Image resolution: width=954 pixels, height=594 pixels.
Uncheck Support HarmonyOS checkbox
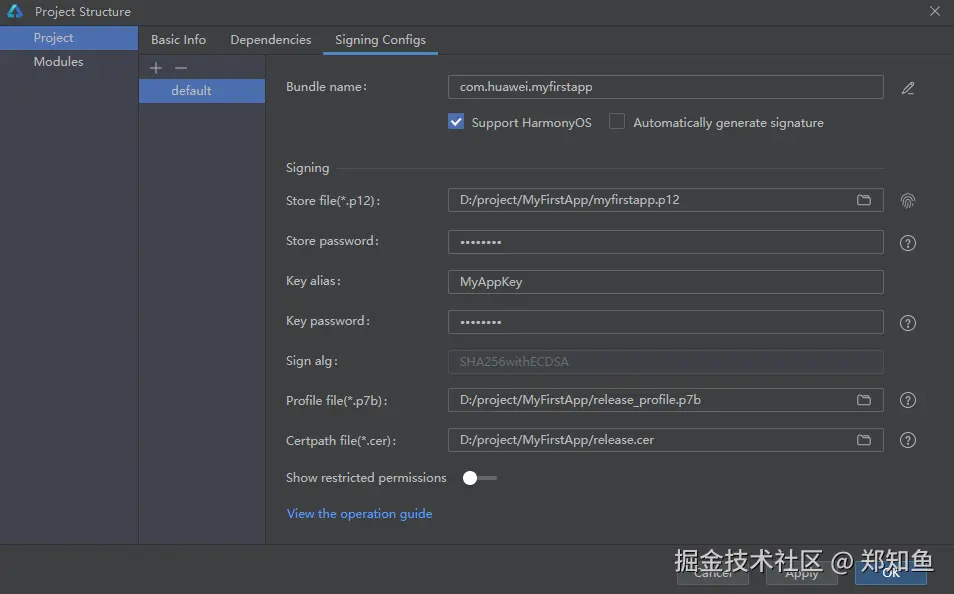(x=456, y=122)
